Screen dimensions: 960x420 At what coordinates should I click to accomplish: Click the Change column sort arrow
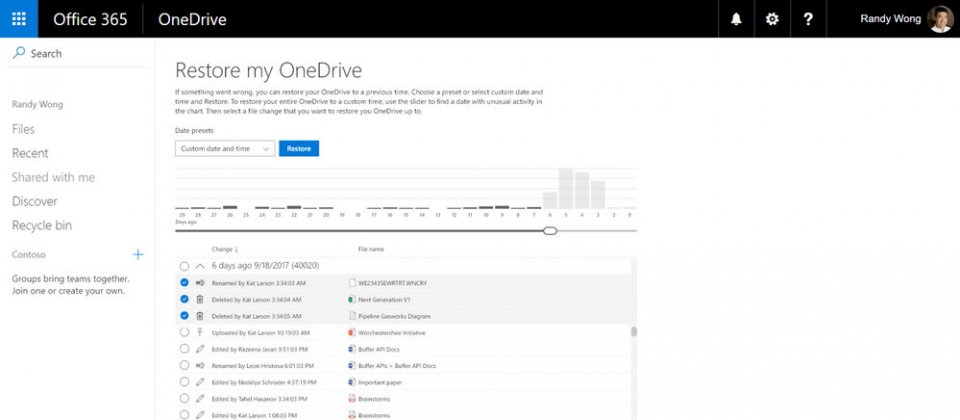point(236,249)
